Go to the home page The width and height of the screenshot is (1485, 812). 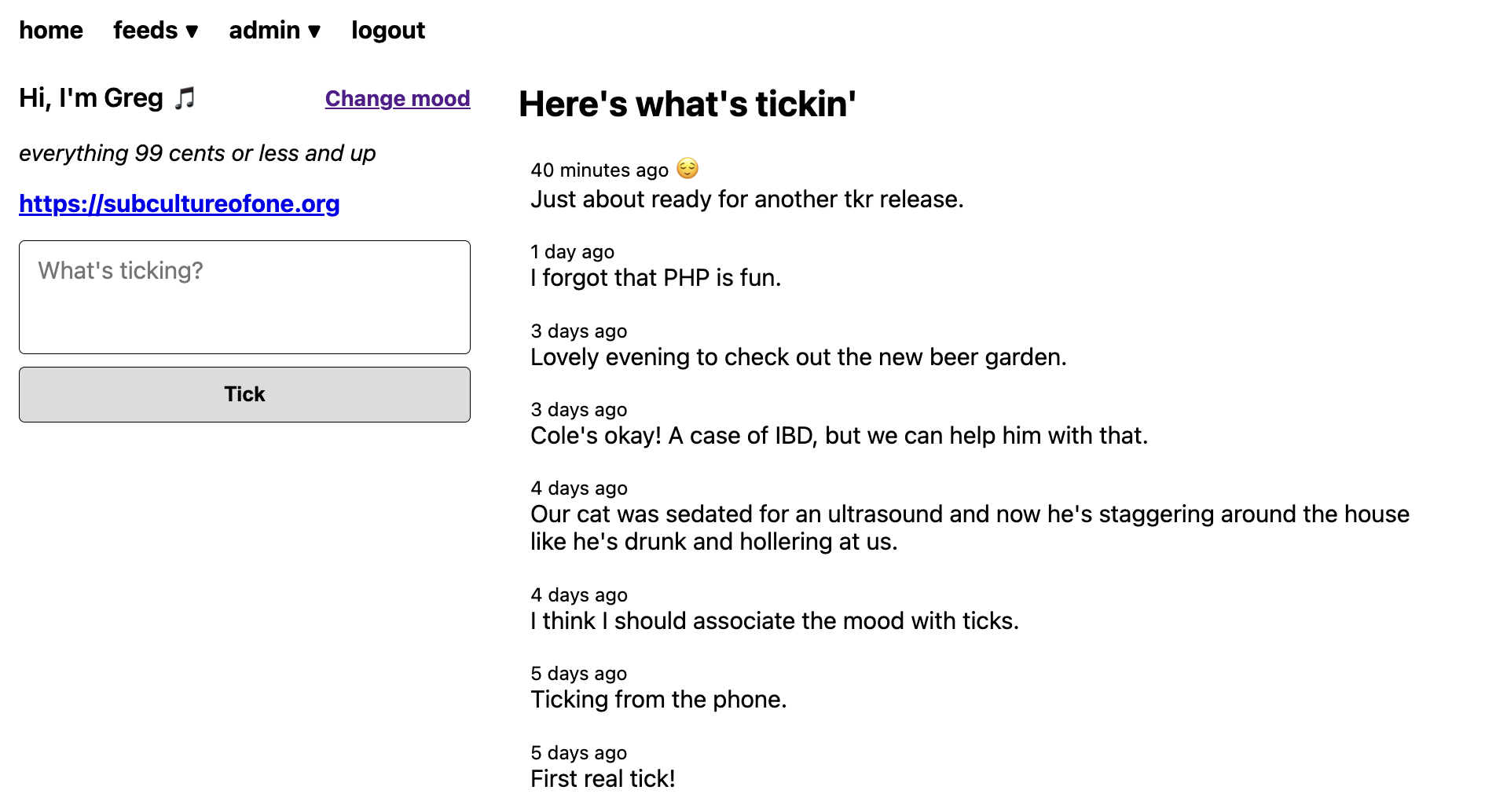tap(51, 31)
